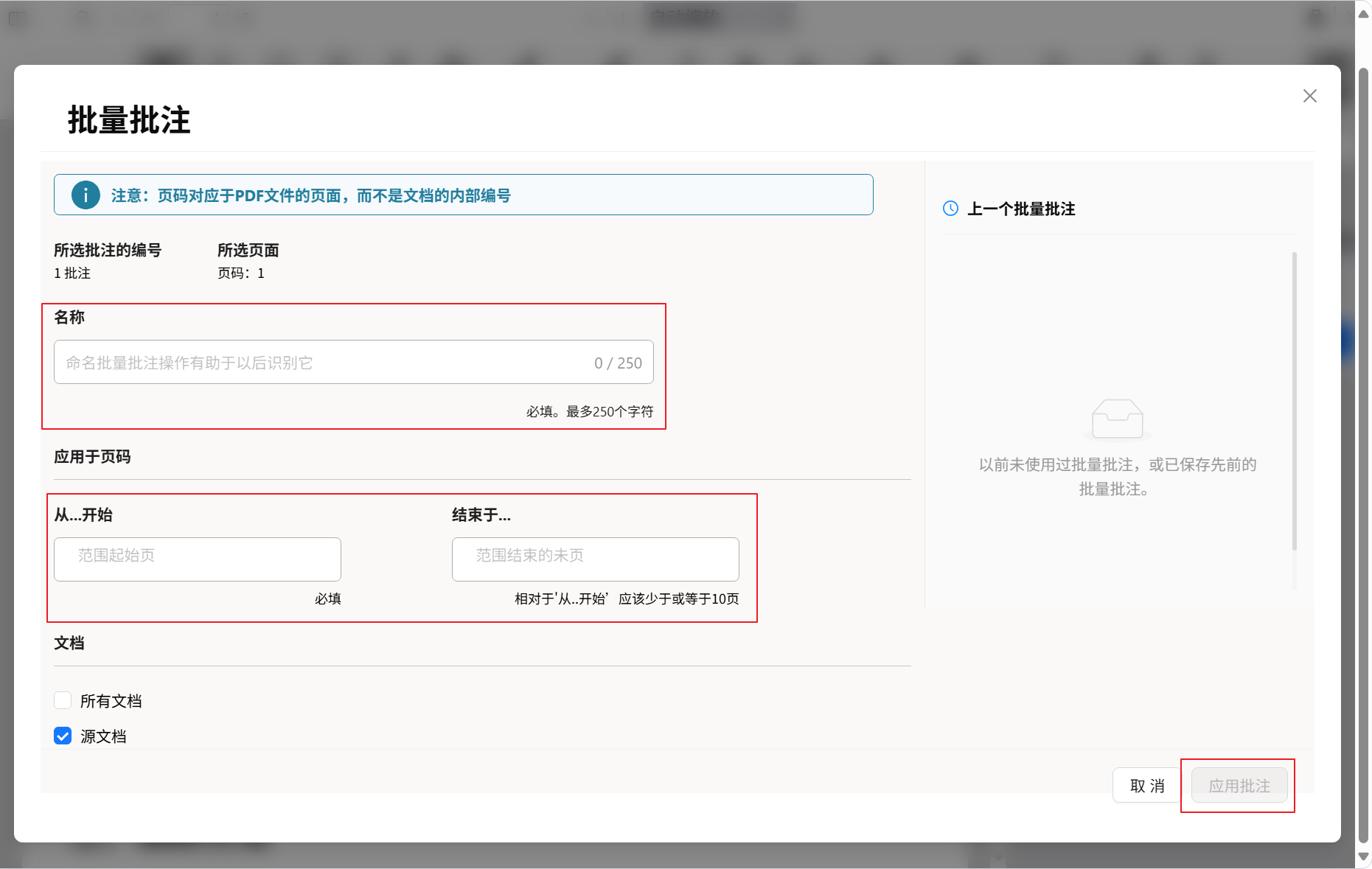Uncheck the 源文档 checkbox
This screenshot has height=869, width=1372.
63,736
